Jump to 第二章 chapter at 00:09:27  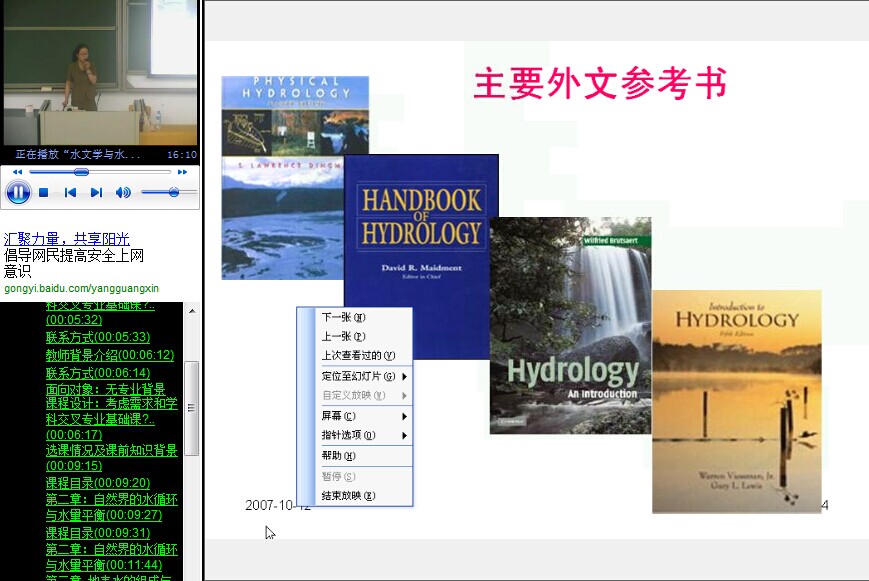pyautogui.click(x=111, y=507)
